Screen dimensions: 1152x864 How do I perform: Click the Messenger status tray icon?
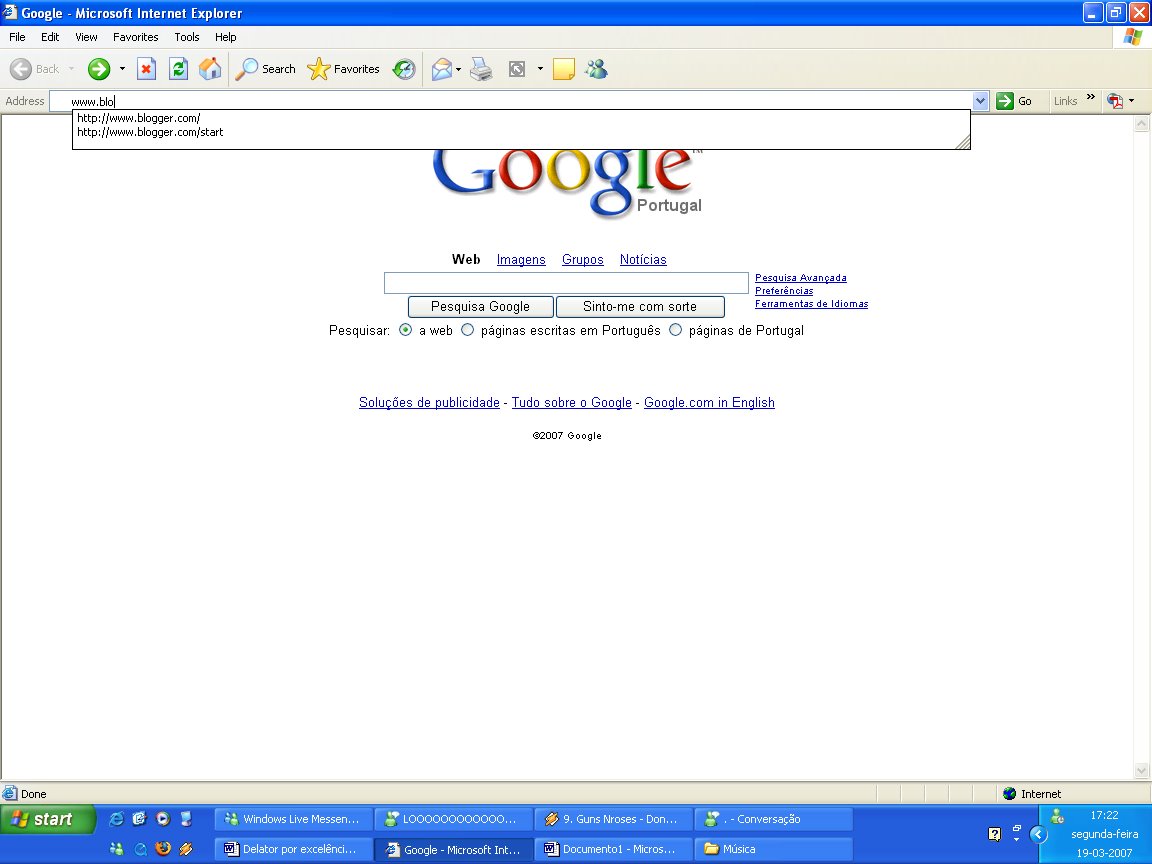(1058, 816)
